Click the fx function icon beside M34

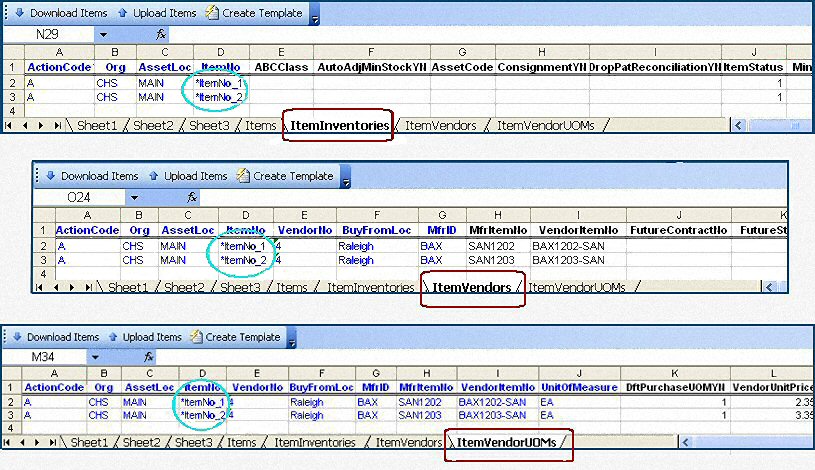[x=148, y=357]
